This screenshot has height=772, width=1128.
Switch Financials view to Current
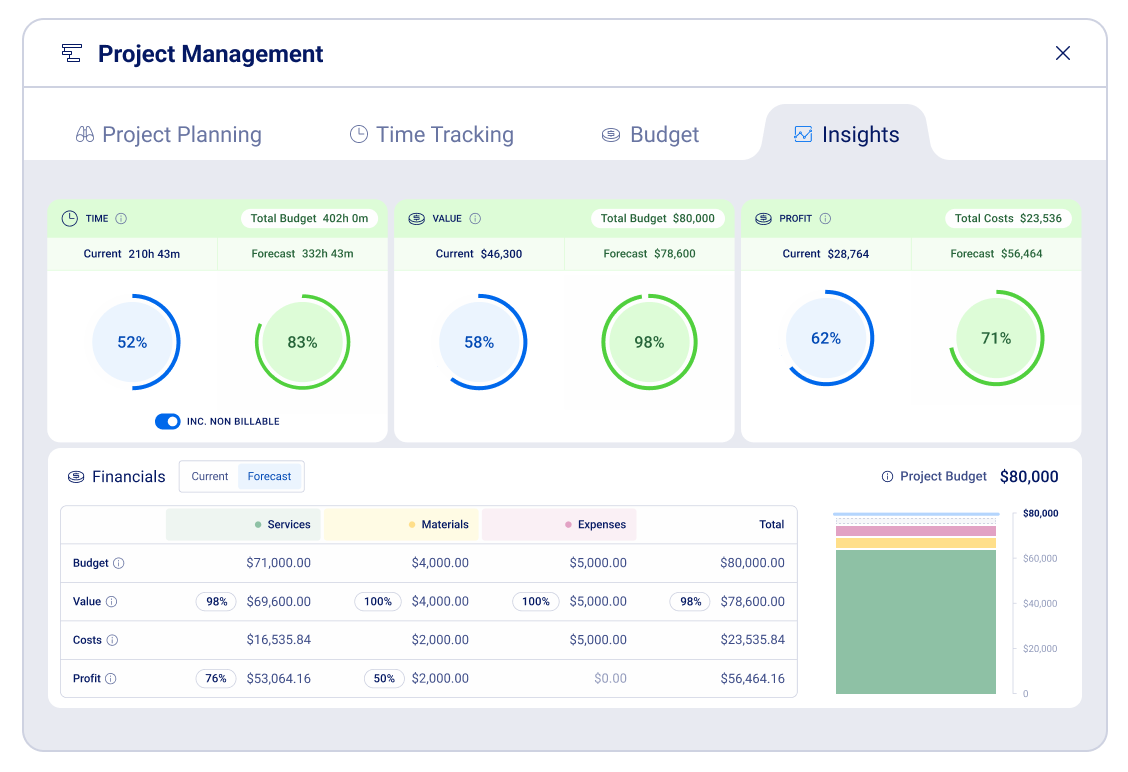210,477
